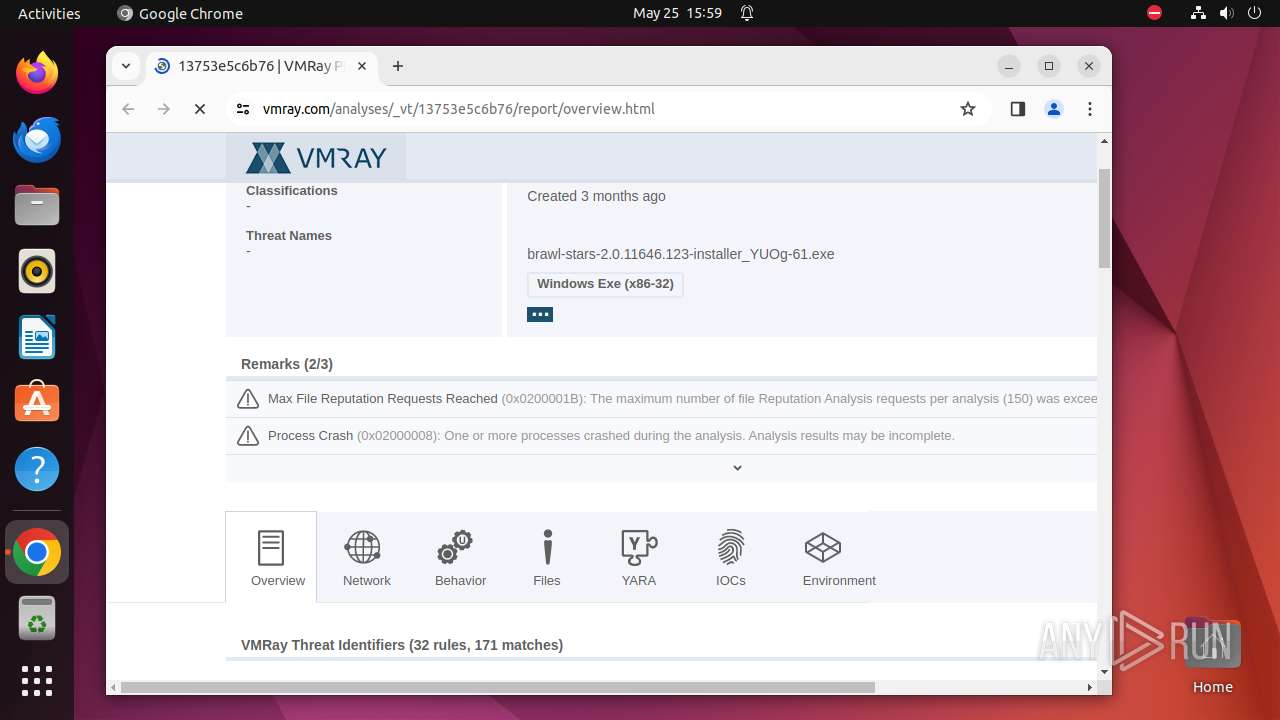Switch to the YARA tab
Viewport: 1280px width, 720px height.
pyautogui.click(x=639, y=557)
